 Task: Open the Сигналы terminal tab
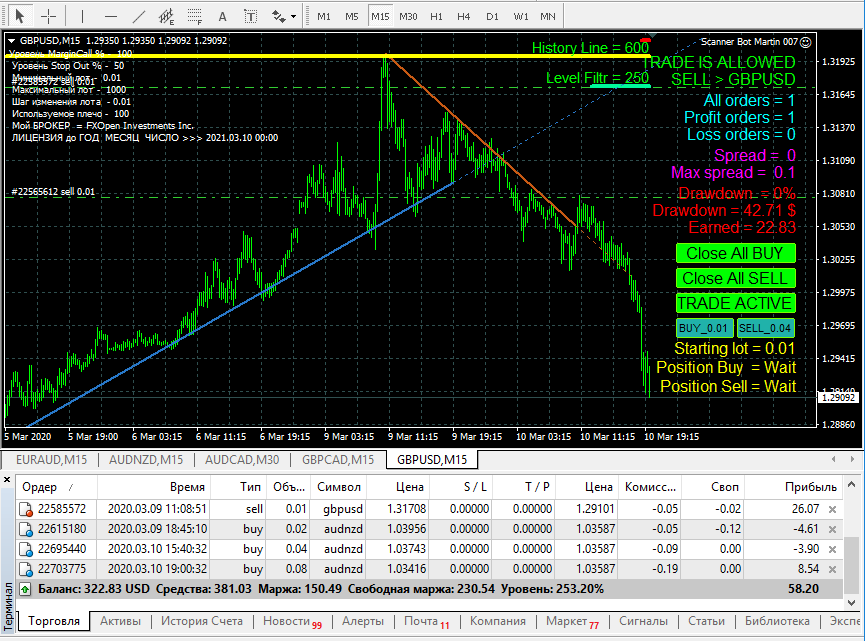643,621
